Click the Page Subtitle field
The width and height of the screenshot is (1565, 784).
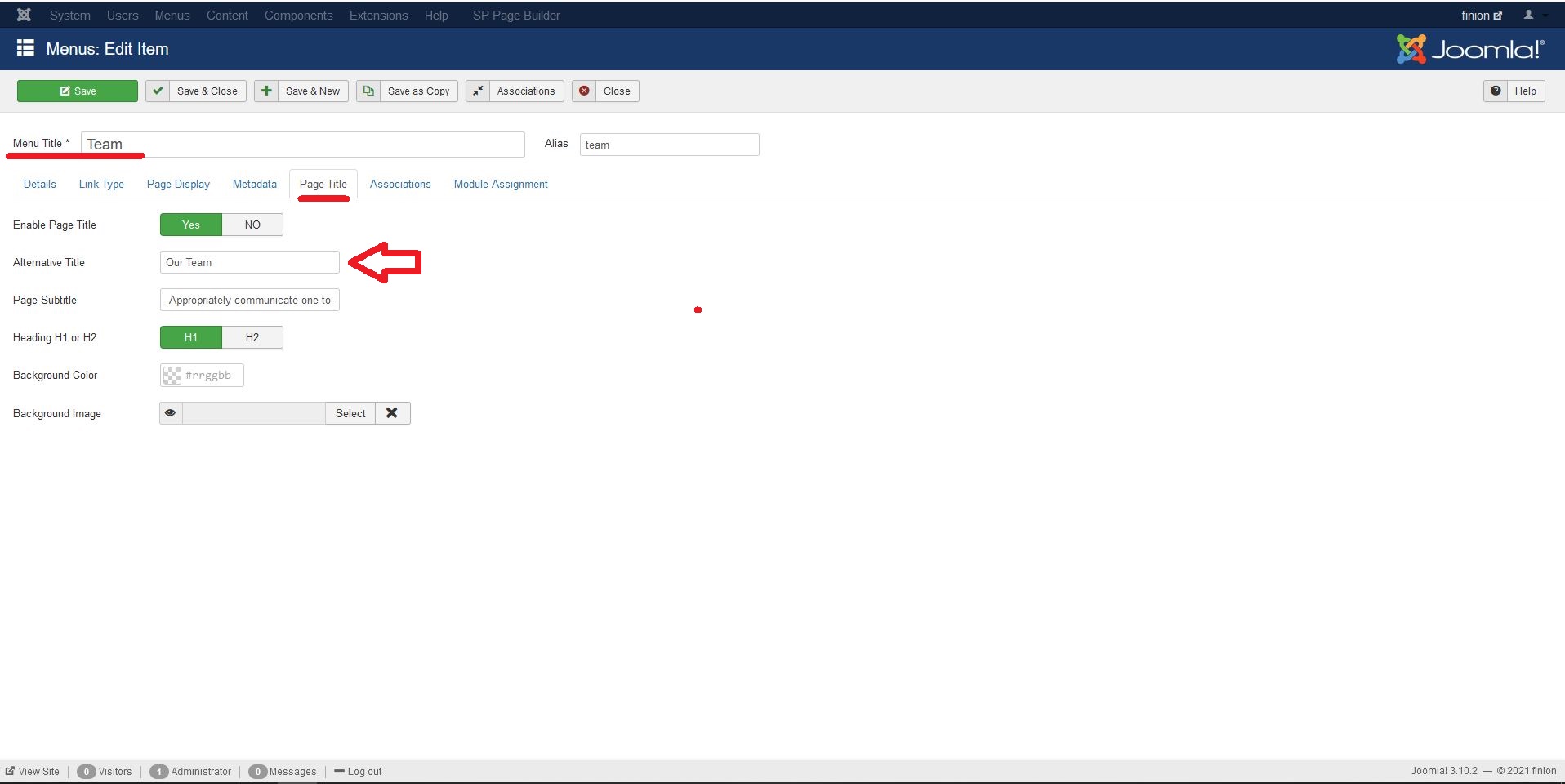[x=250, y=300]
